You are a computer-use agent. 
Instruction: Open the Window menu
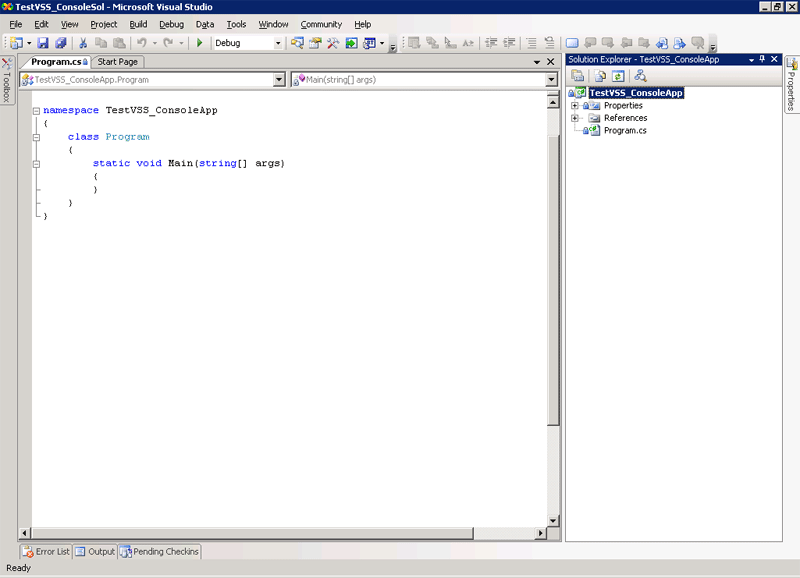[x=273, y=24]
